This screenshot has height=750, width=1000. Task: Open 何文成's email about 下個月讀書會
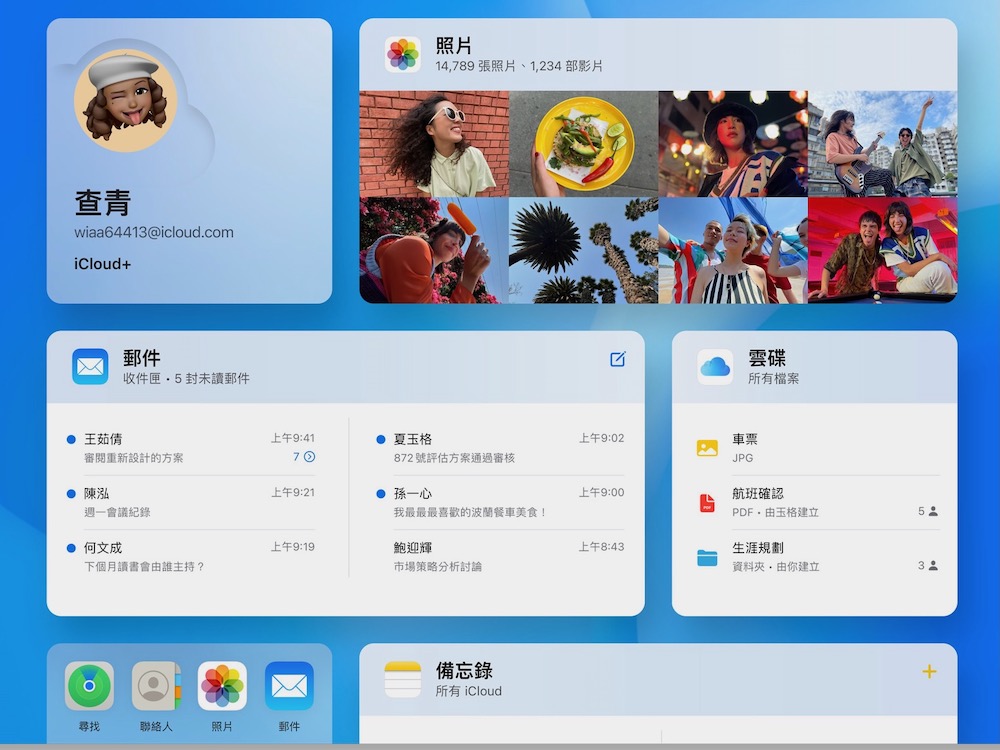(x=191, y=556)
